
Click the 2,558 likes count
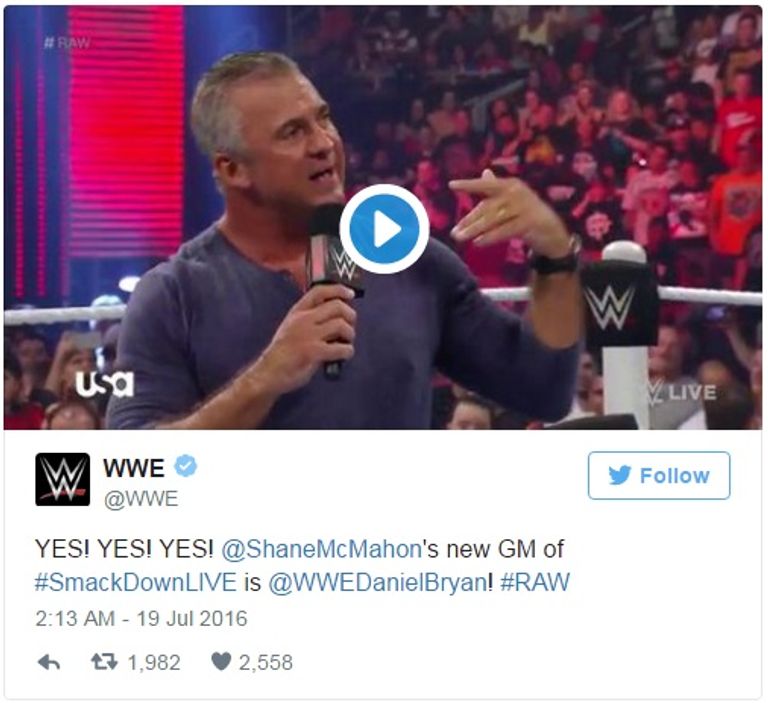point(265,662)
